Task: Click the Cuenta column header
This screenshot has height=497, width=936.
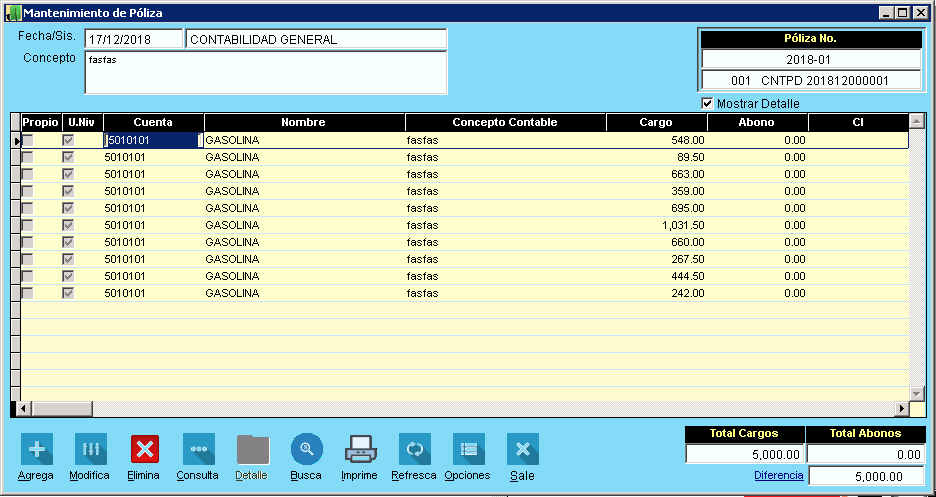Action: pos(153,122)
